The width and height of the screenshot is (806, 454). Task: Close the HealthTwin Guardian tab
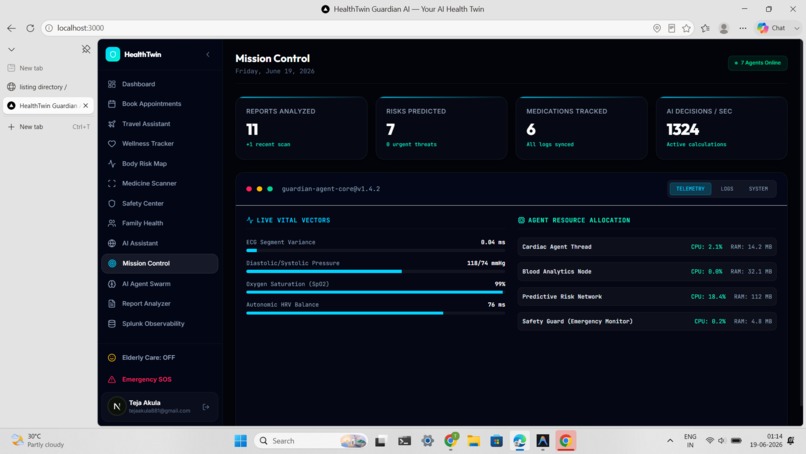coord(86,105)
